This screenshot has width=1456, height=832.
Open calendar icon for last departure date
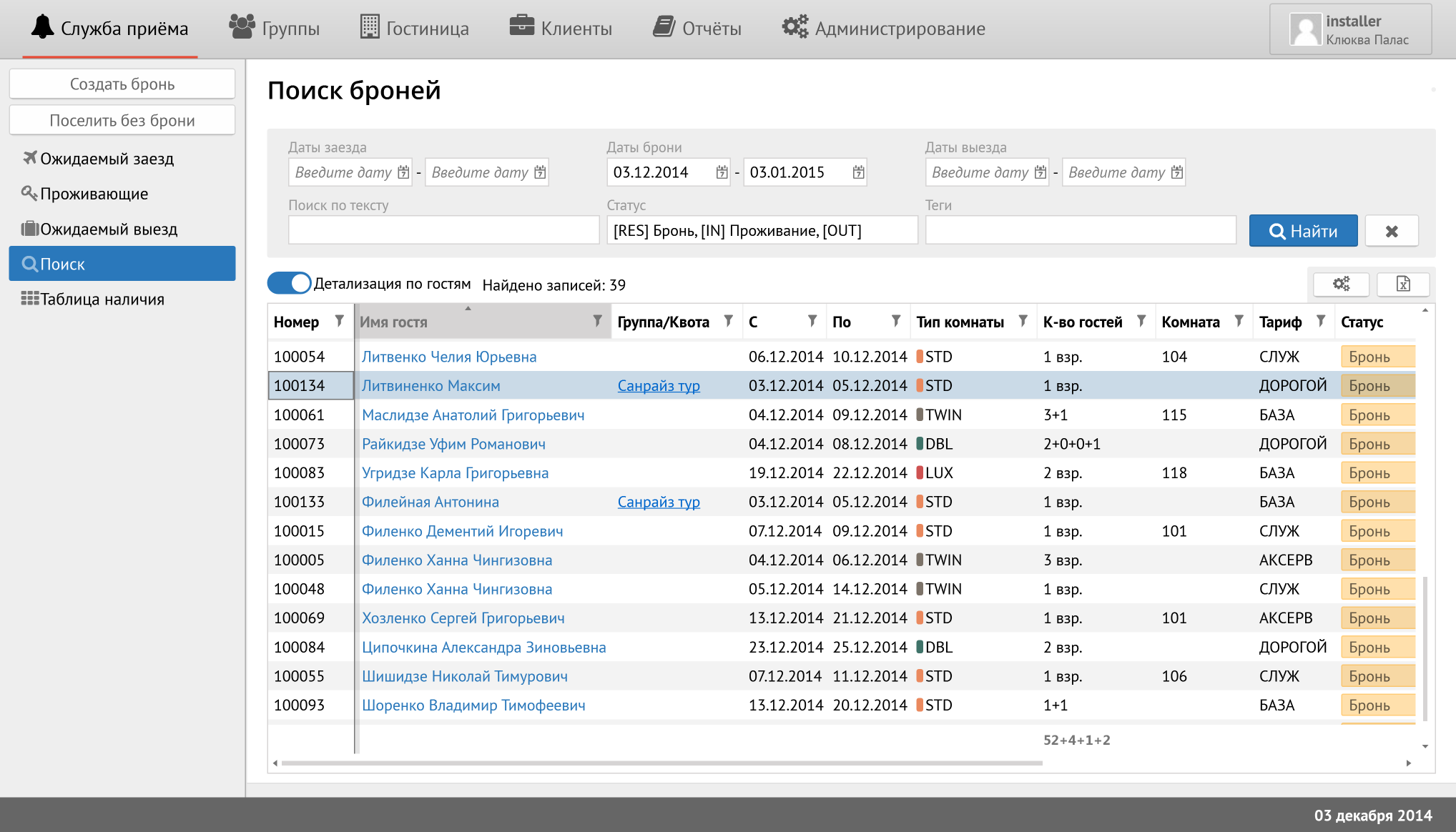(1177, 172)
